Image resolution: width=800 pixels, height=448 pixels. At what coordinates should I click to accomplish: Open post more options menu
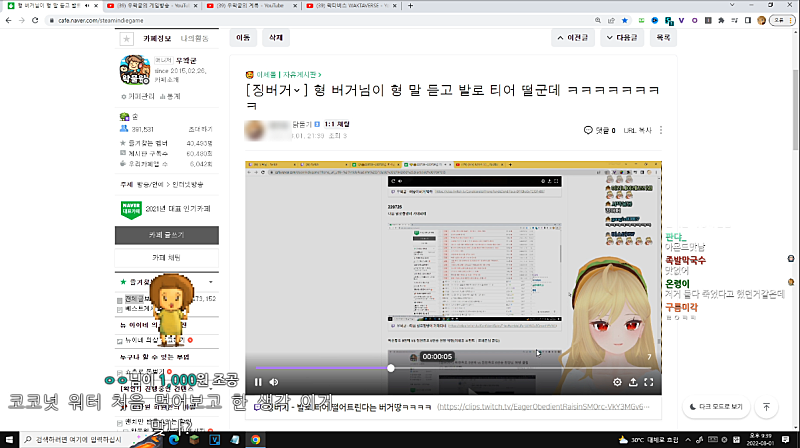pyautogui.click(x=661, y=131)
